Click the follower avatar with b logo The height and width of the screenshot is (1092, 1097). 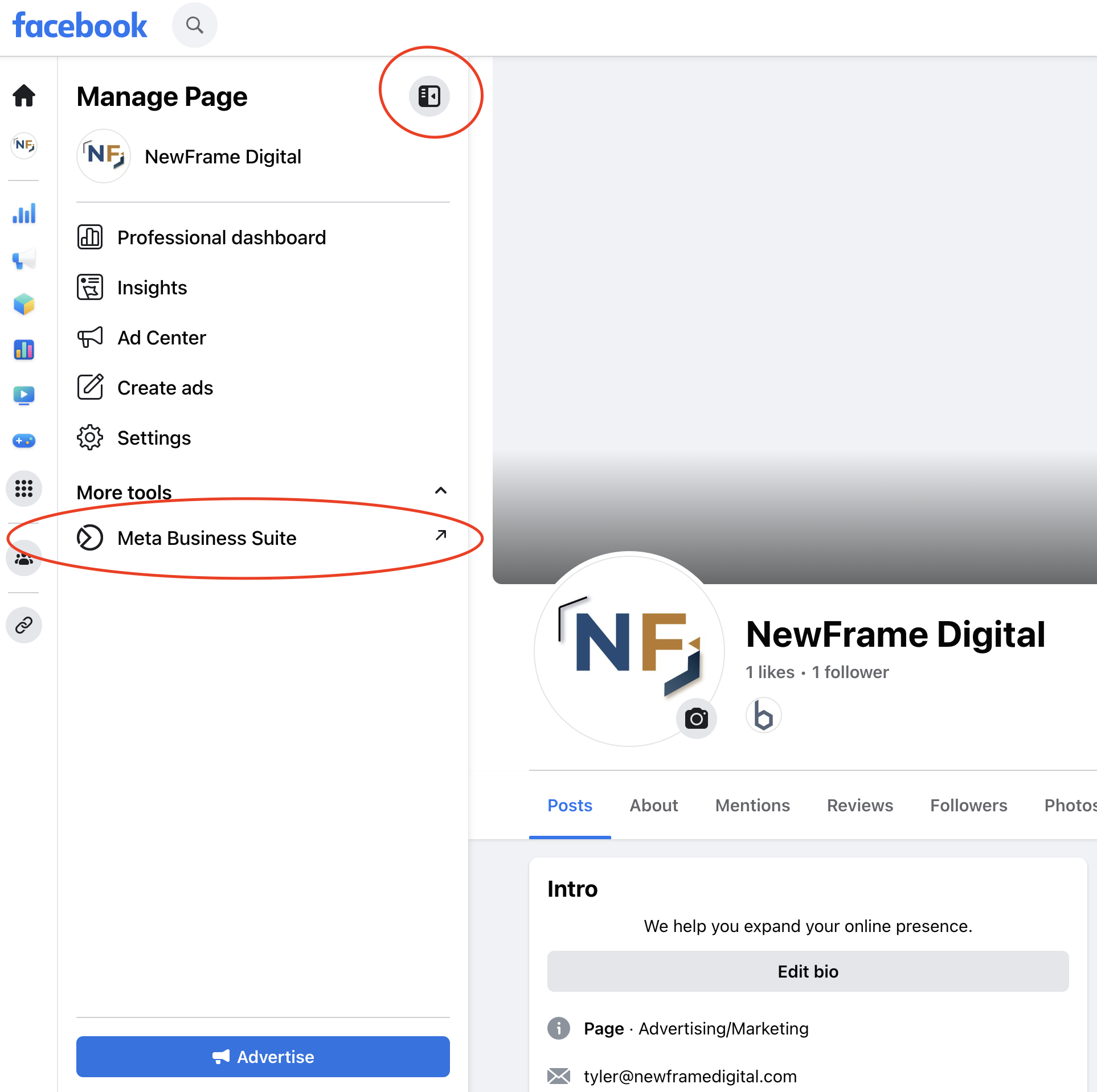tap(763, 715)
